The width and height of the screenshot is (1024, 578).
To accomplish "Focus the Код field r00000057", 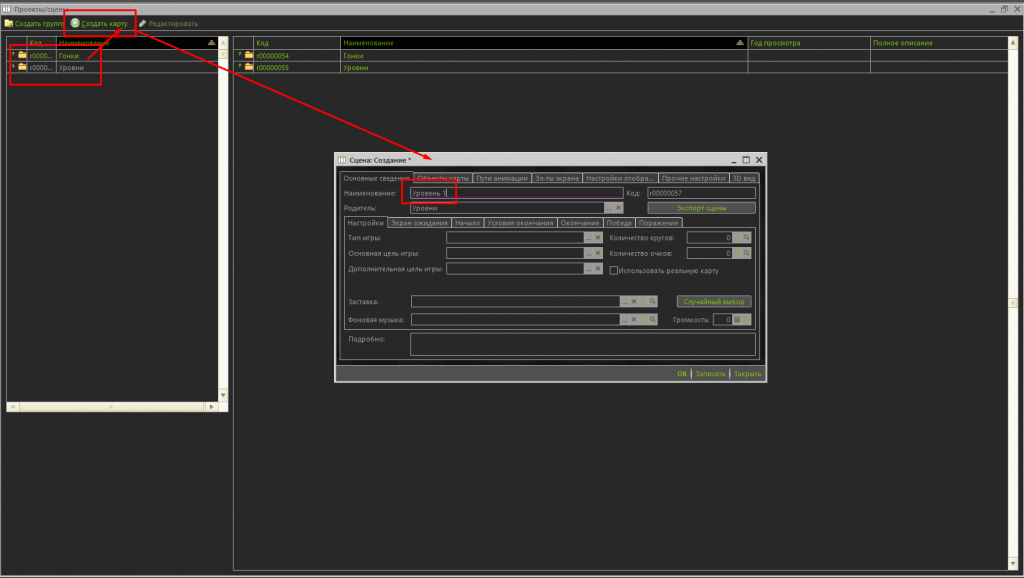I will (701, 193).
